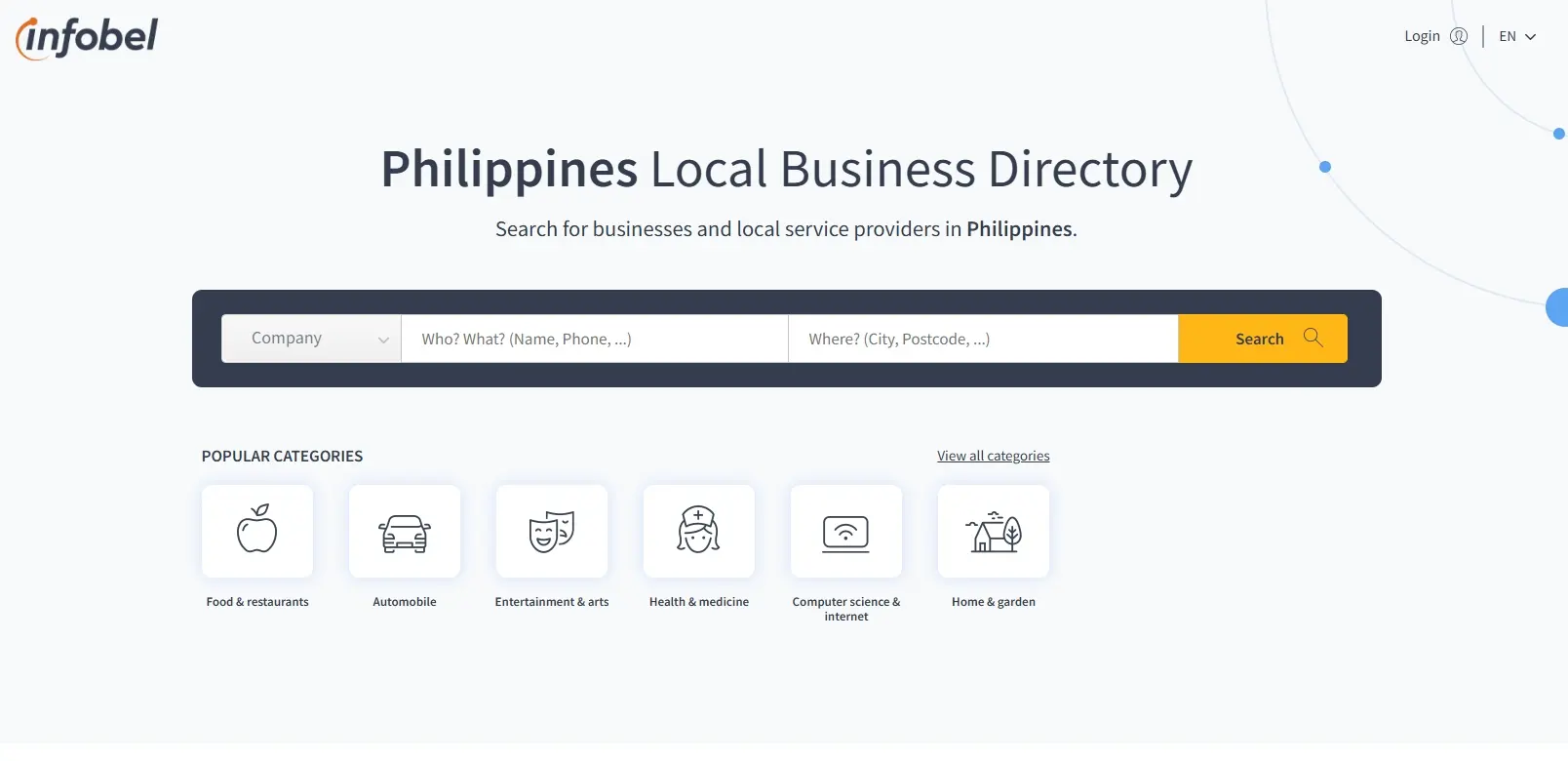
Task: Choose the Health & medicine nurse icon
Action: (x=699, y=531)
